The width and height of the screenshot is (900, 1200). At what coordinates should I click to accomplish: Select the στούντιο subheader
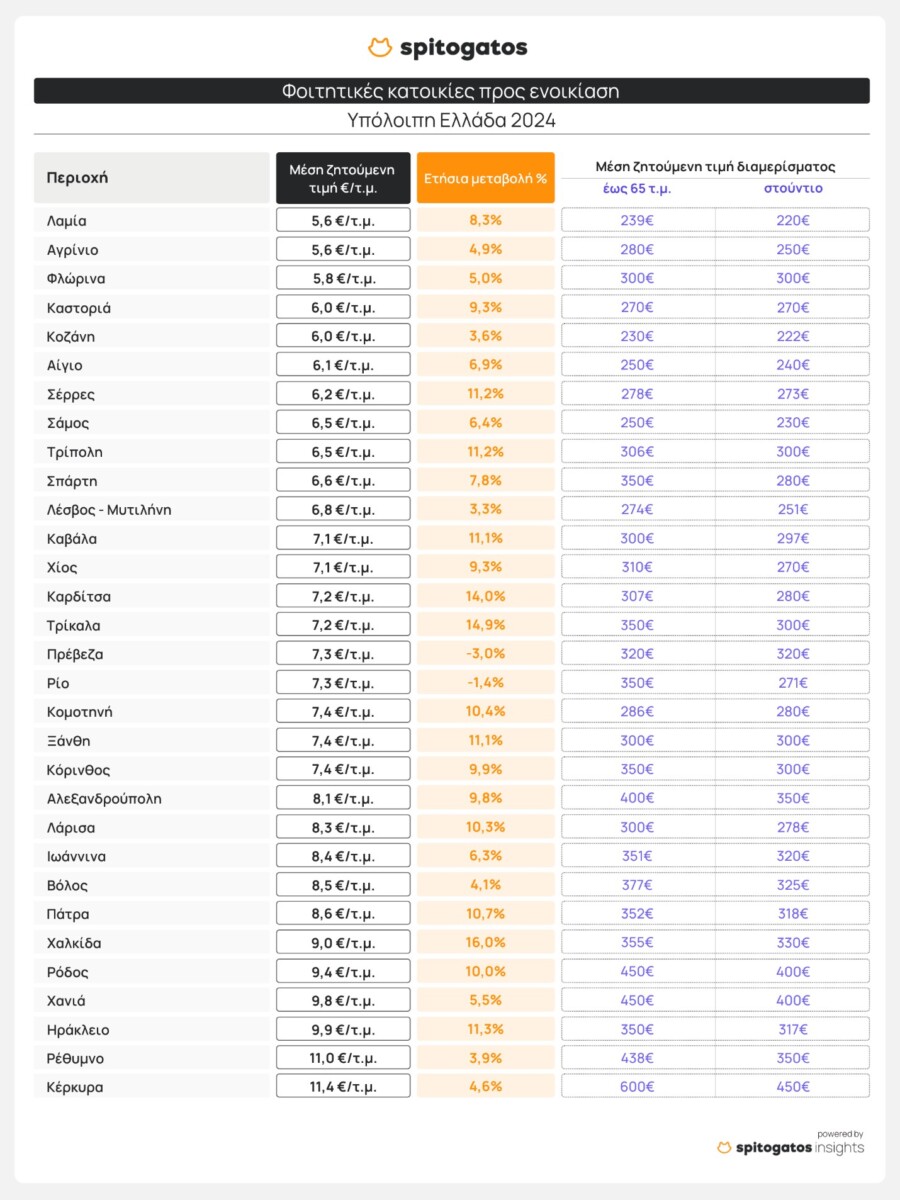(x=793, y=188)
